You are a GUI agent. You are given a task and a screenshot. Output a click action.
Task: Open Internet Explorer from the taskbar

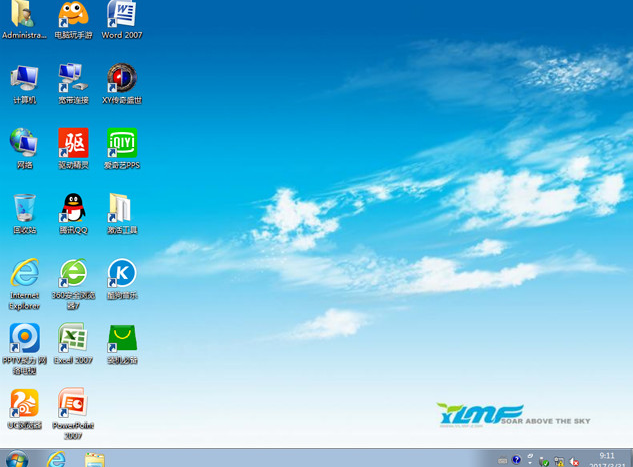(56, 459)
